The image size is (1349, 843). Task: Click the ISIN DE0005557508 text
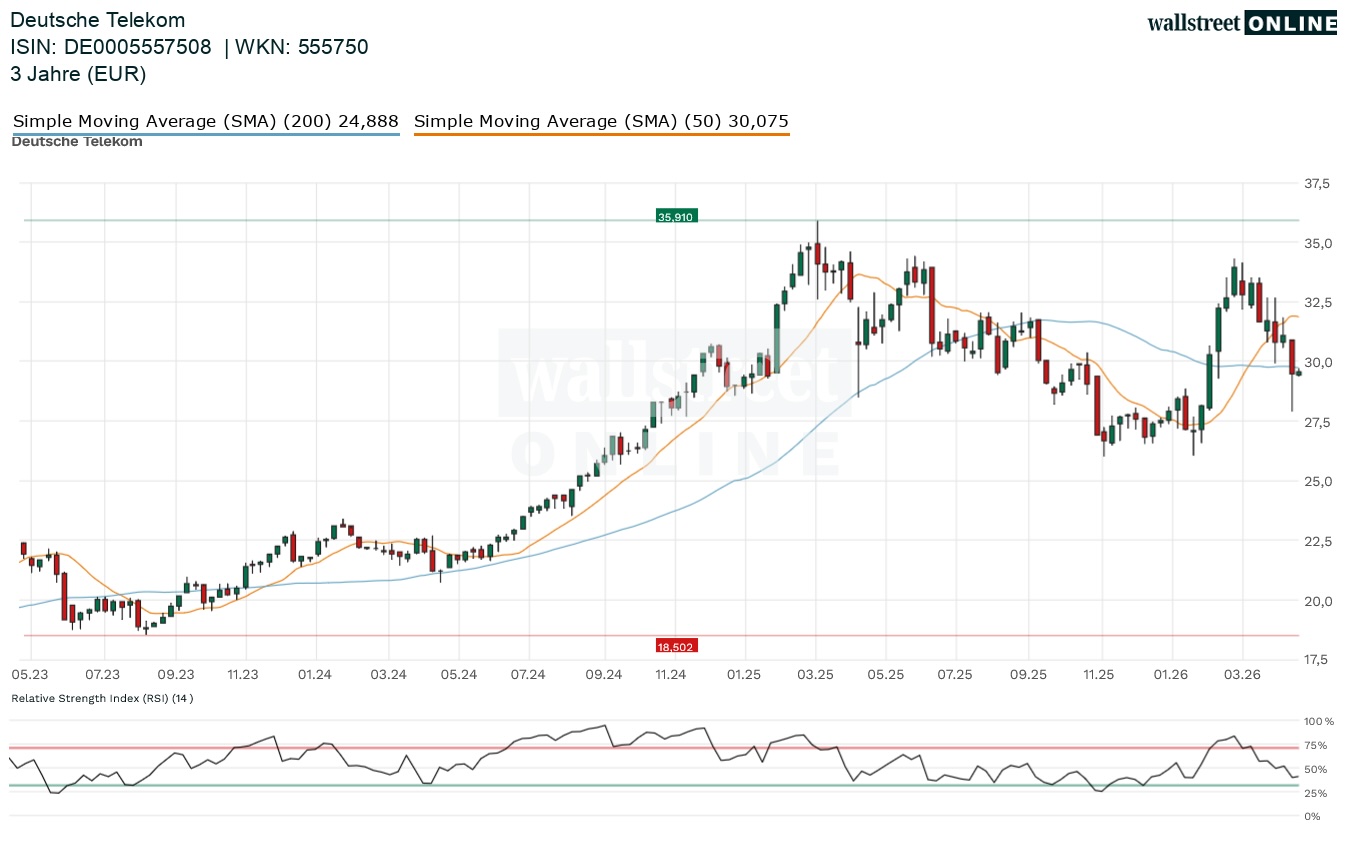tap(111, 47)
